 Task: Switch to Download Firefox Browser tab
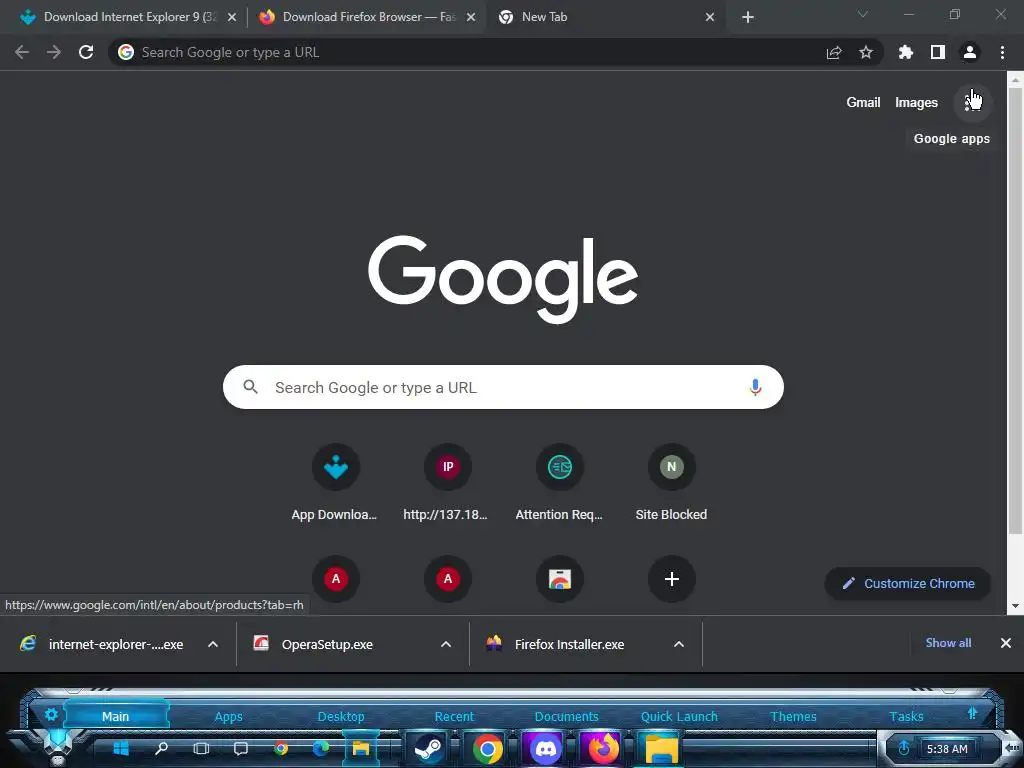pyautogui.click(x=368, y=17)
